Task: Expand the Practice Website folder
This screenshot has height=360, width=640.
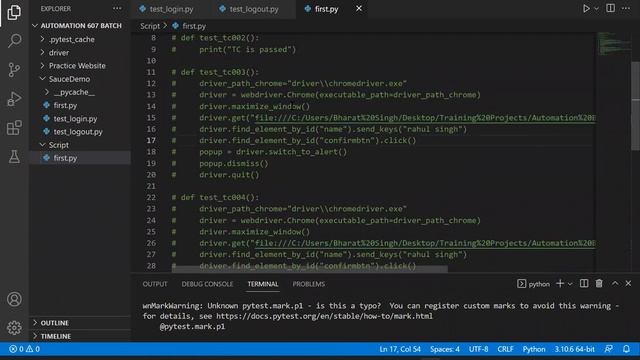Action: click(x=80, y=66)
